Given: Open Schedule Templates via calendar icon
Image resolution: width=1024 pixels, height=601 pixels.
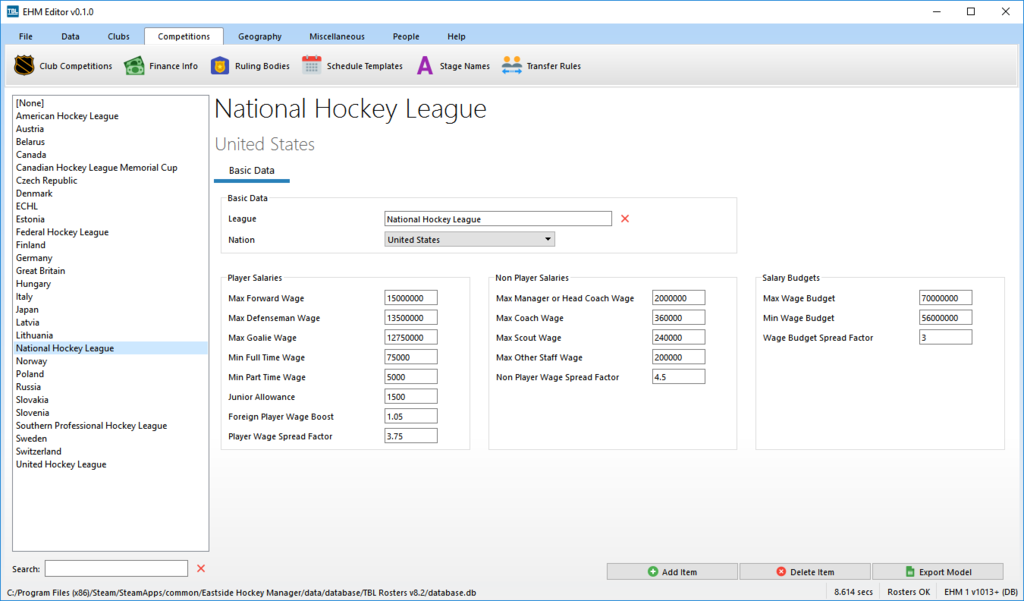Looking at the screenshot, I should point(312,65).
